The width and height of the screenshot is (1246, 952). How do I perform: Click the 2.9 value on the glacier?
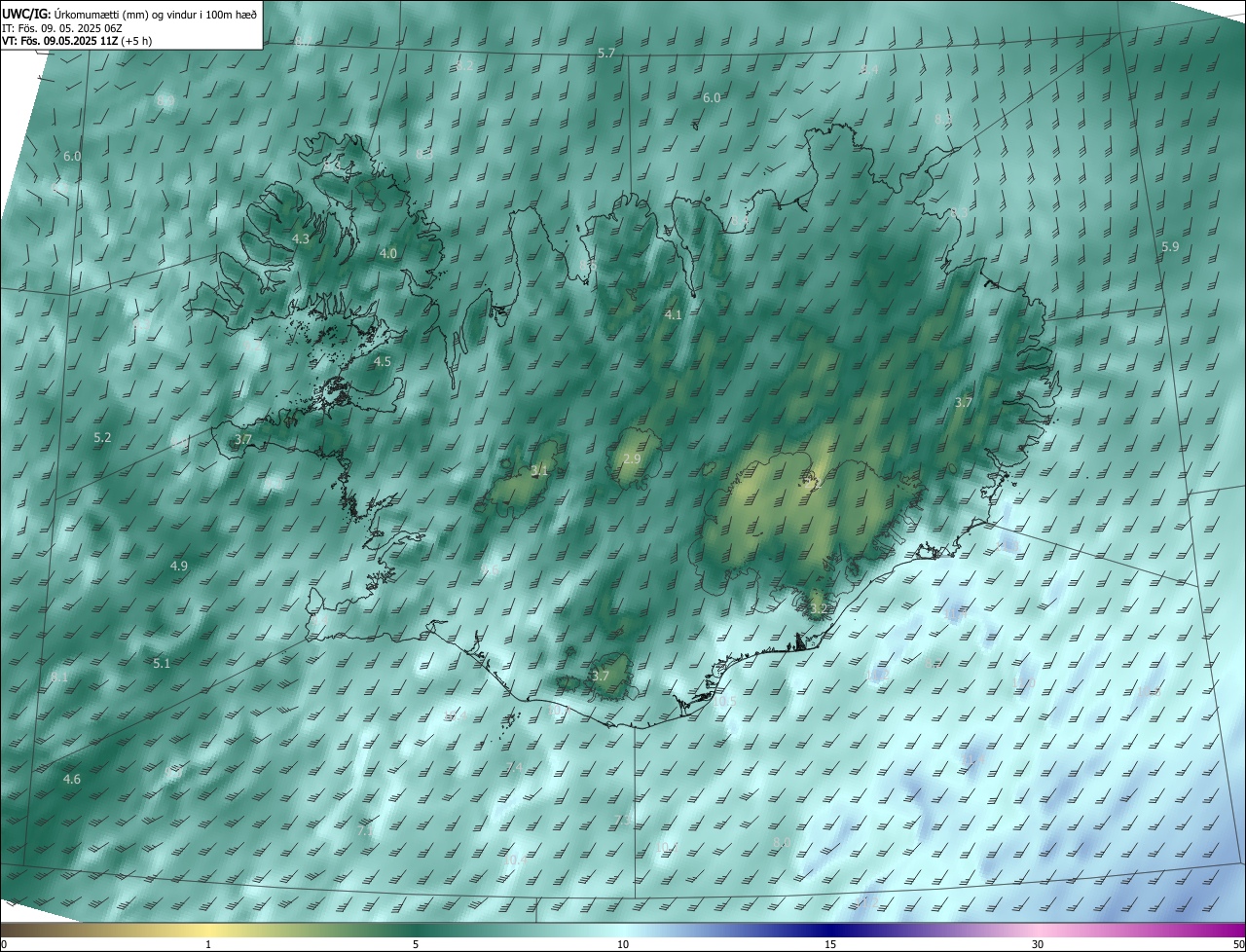click(632, 459)
